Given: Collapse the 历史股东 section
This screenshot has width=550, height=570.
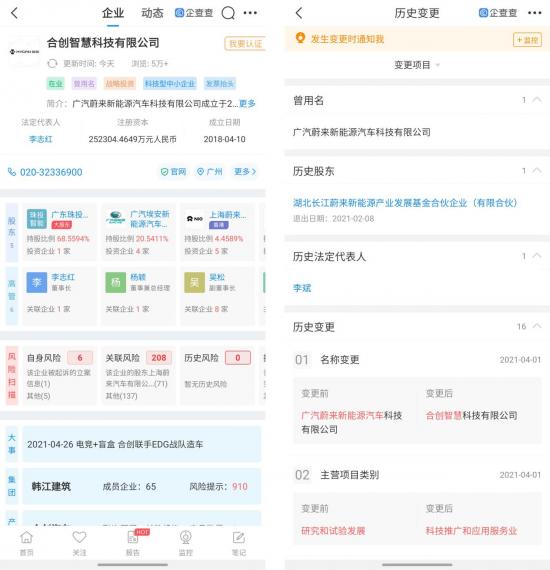Looking at the screenshot, I should [537, 170].
